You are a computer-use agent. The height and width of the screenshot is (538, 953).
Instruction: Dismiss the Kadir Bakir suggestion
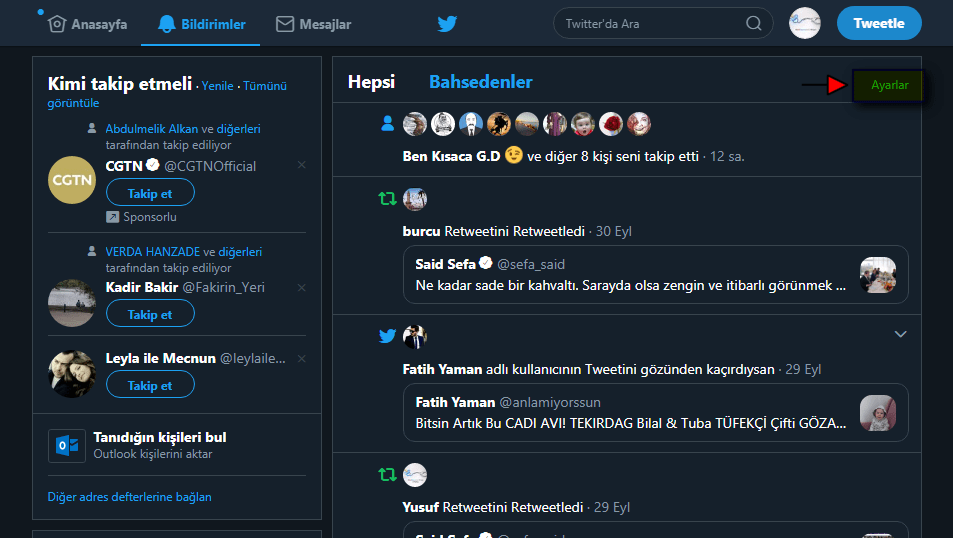point(302,288)
